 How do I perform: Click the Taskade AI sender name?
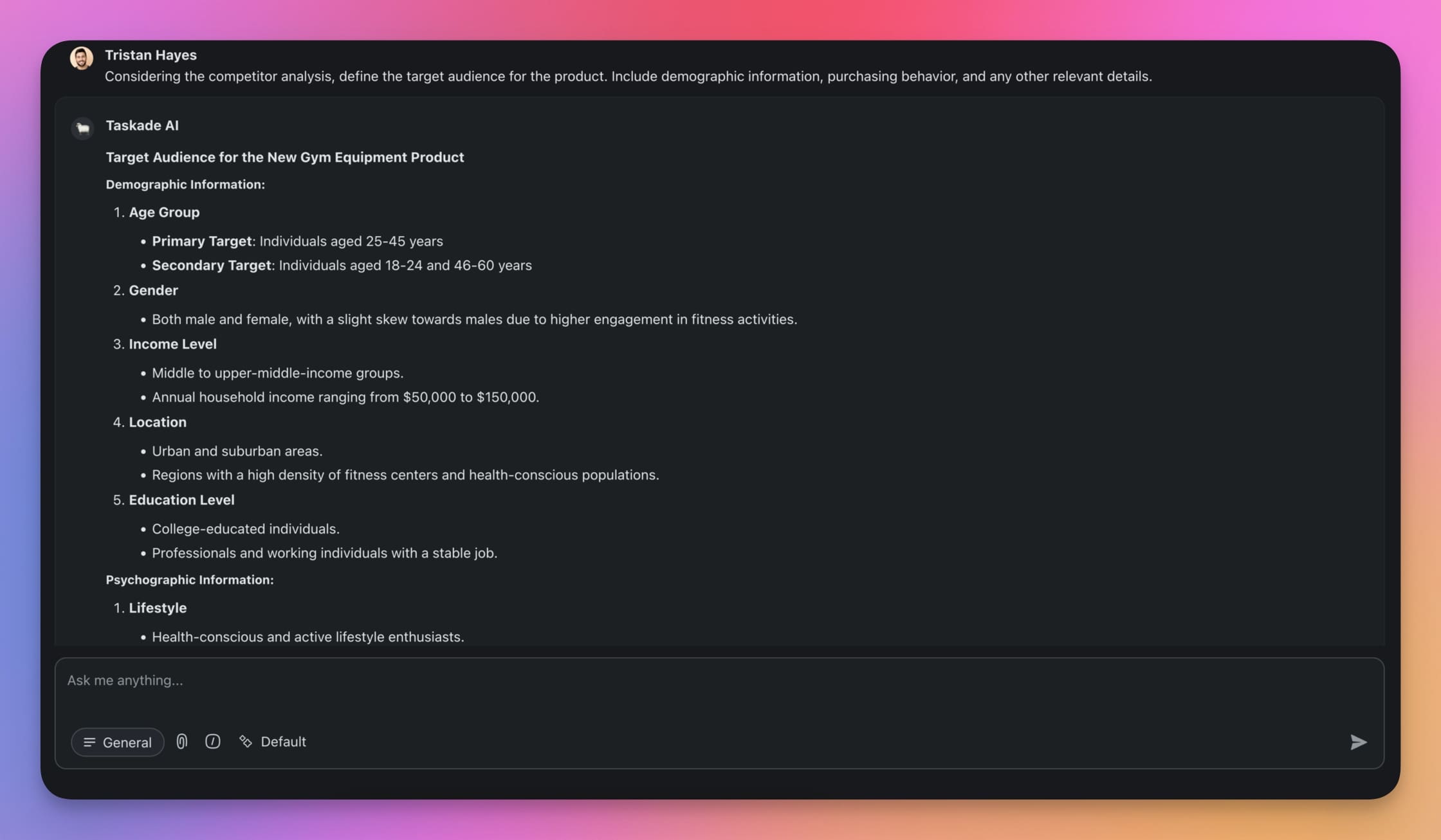tap(142, 125)
